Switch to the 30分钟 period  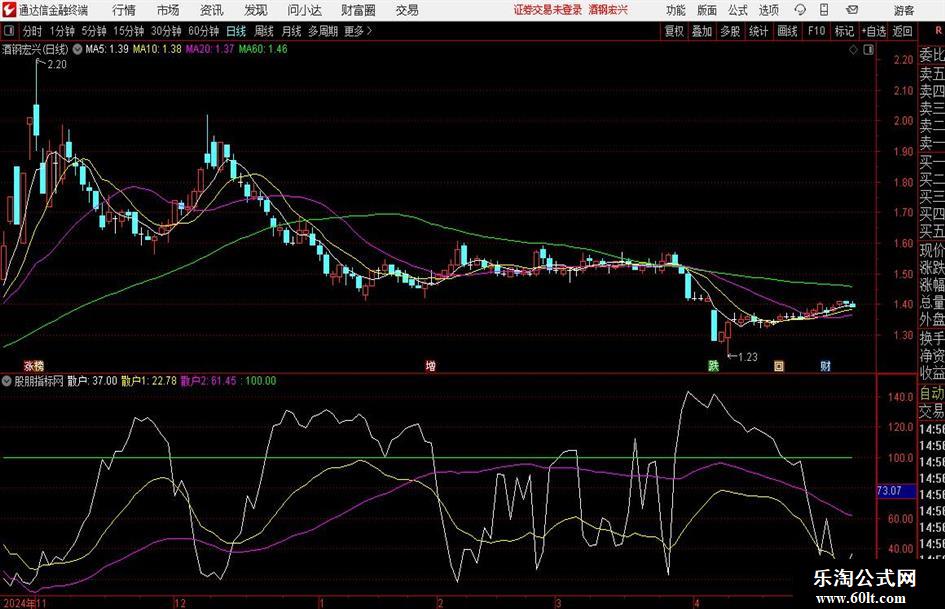click(166, 31)
